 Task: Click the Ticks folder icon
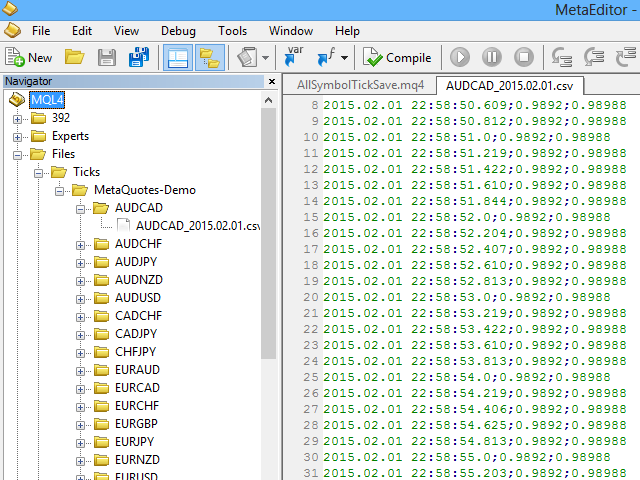point(60,172)
